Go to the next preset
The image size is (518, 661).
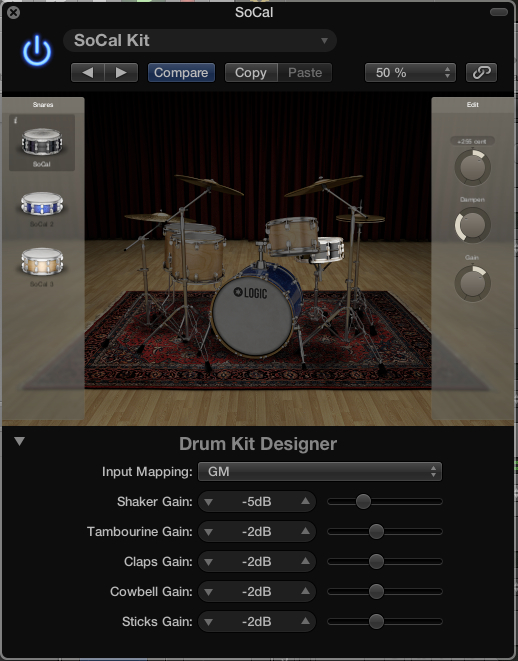coord(121,73)
